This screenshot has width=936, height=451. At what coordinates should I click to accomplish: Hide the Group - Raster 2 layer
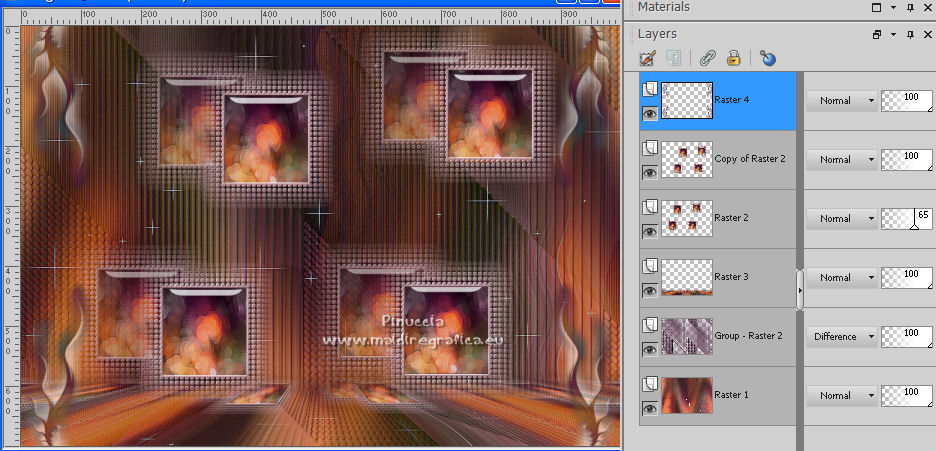click(x=650, y=350)
